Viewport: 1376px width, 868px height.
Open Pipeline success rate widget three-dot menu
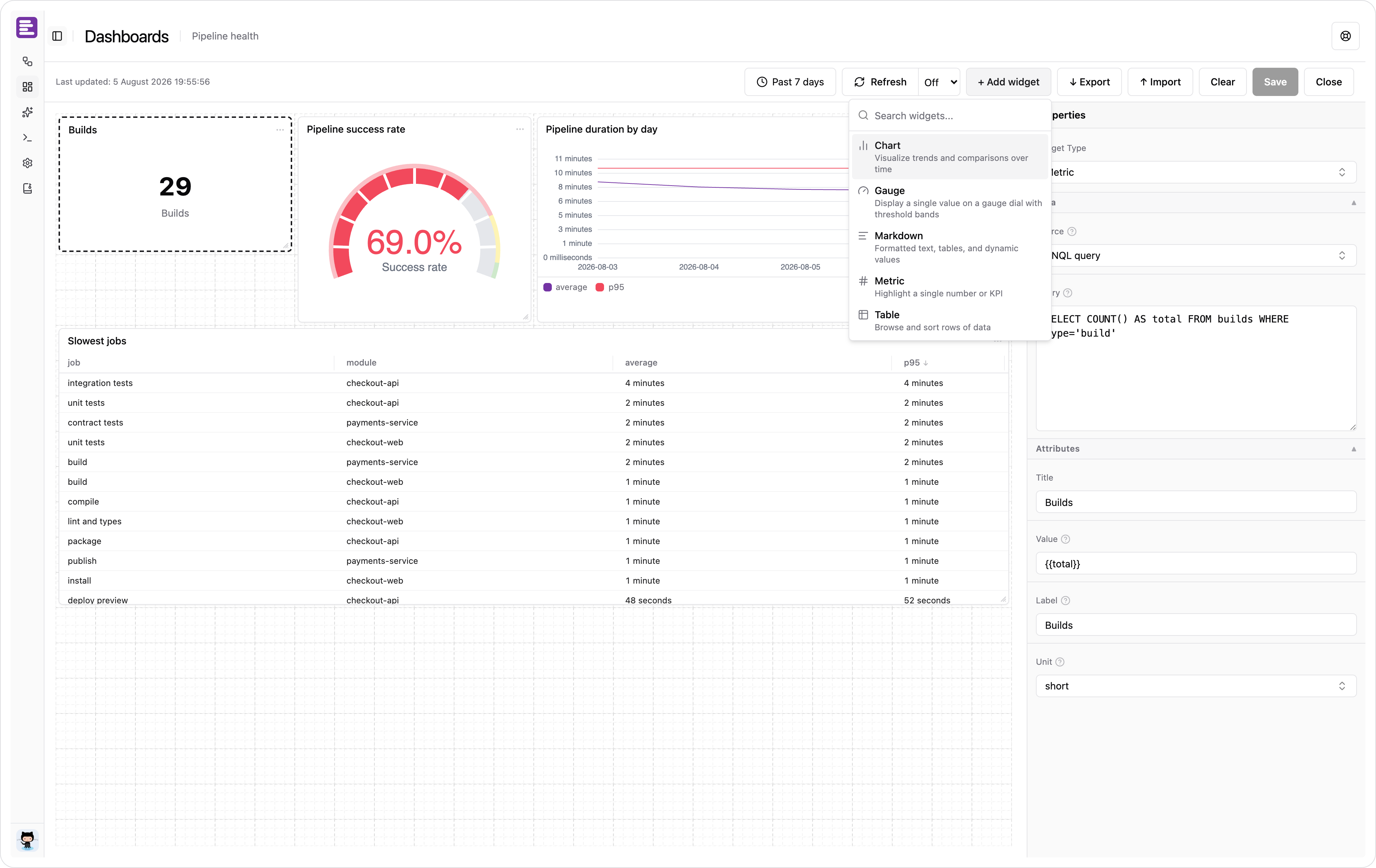pos(520,129)
